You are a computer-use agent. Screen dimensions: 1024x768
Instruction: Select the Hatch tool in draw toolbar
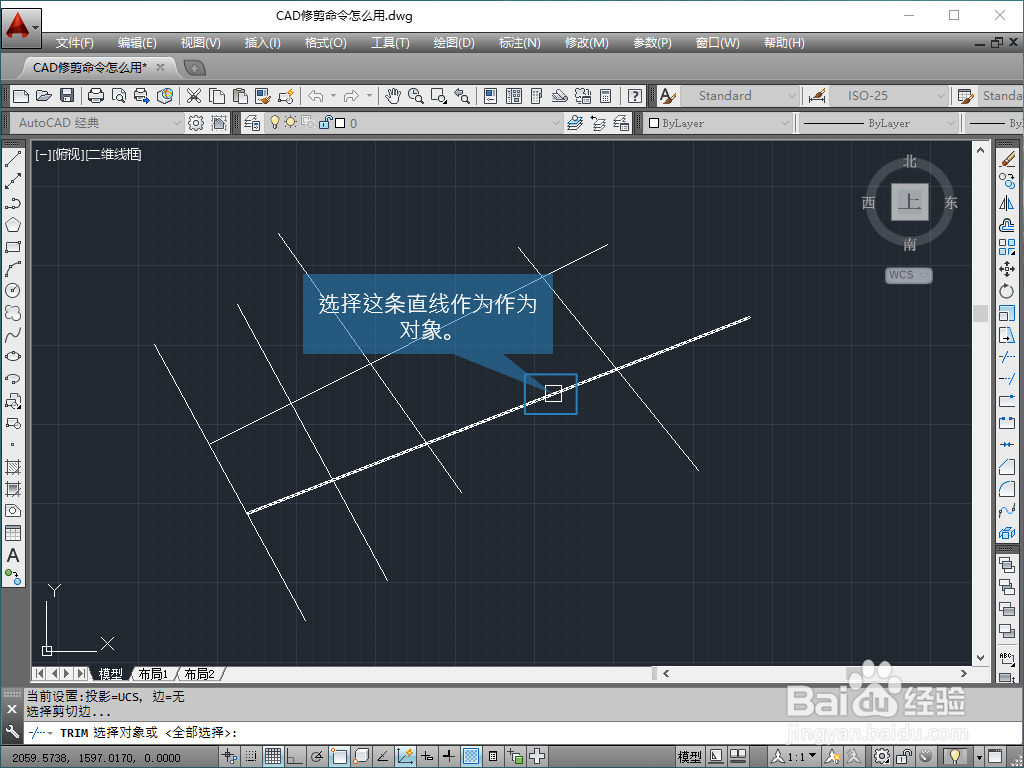click(x=13, y=467)
